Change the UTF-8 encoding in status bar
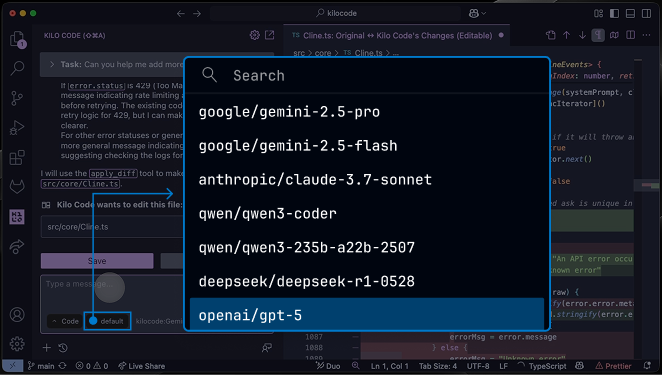This screenshot has height=376, width=662. 478,366
